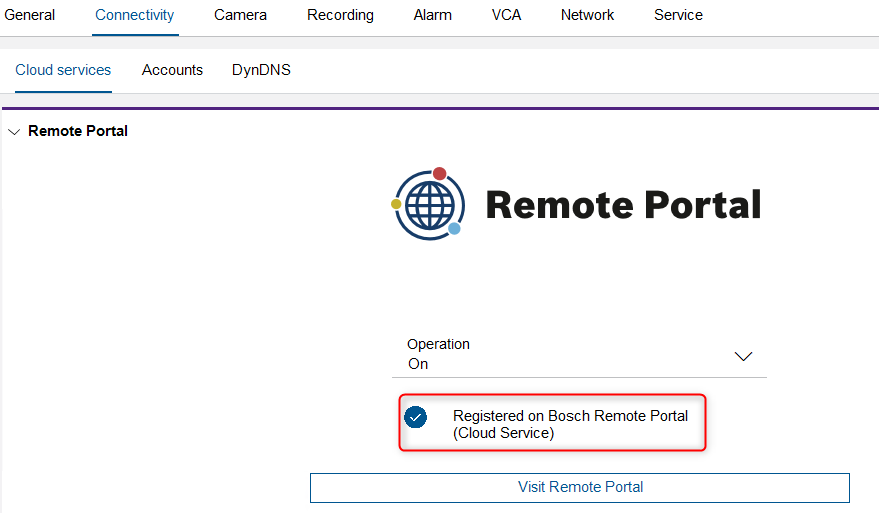
Task: Switch to the Camera tab
Action: tap(240, 15)
